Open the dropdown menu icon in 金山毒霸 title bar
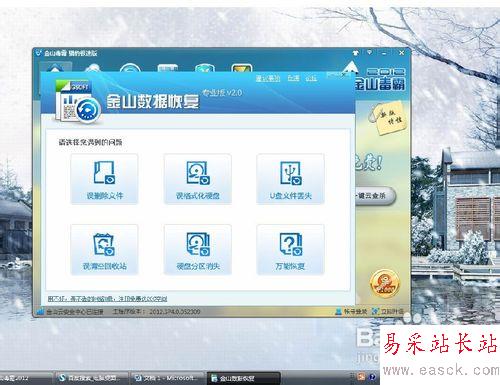500x385 pixels. 369,52
